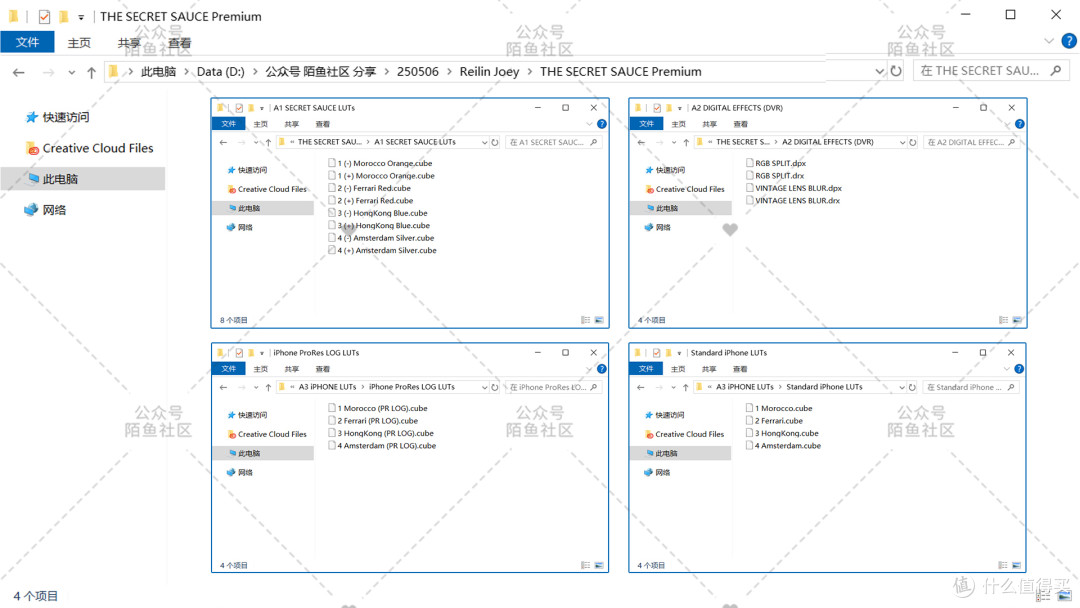The width and height of the screenshot is (1080, 608).
Task: Click A3 iPHONE LUTs breadcrumb in ProRes window
Action: [x=327, y=387]
